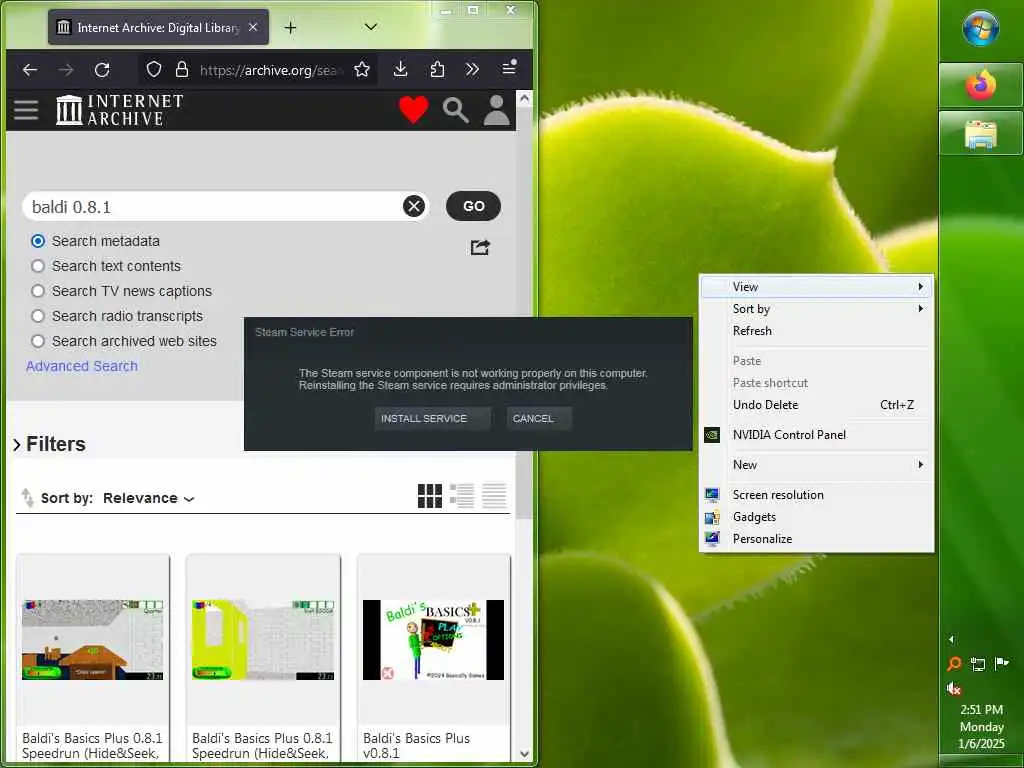Open NVIDIA Control Panel from the menu
Viewport: 1024px width, 768px height.
tap(816, 435)
